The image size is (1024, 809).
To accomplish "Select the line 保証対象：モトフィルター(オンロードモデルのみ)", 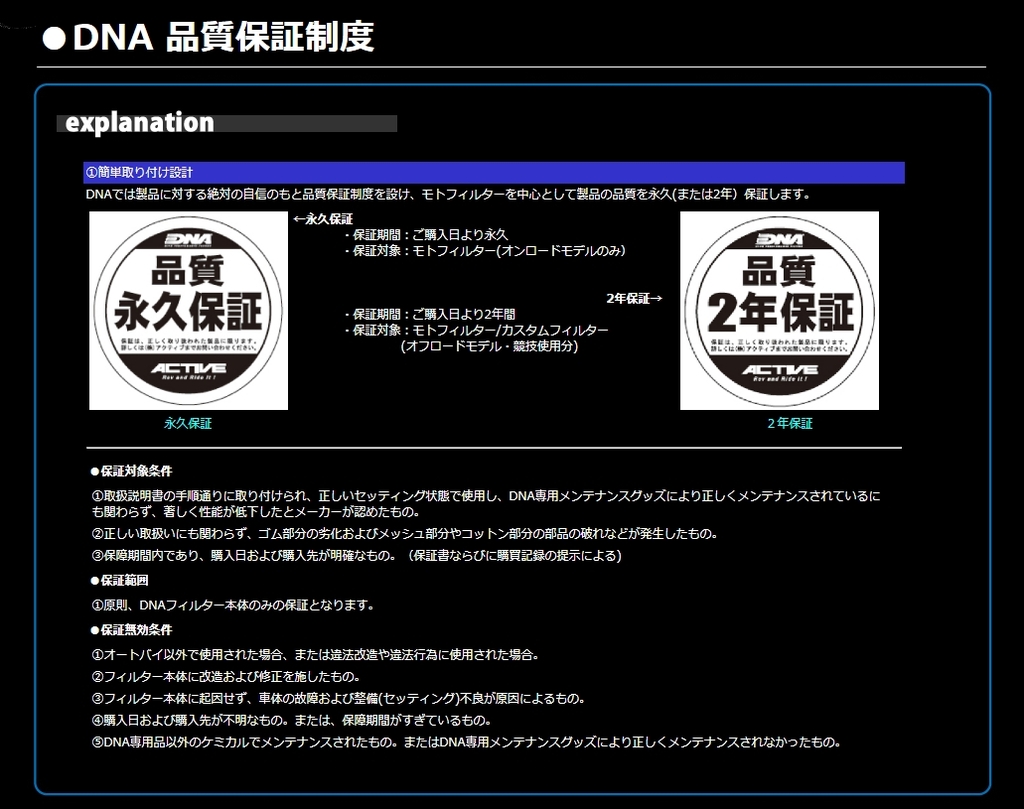I will (485, 250).
